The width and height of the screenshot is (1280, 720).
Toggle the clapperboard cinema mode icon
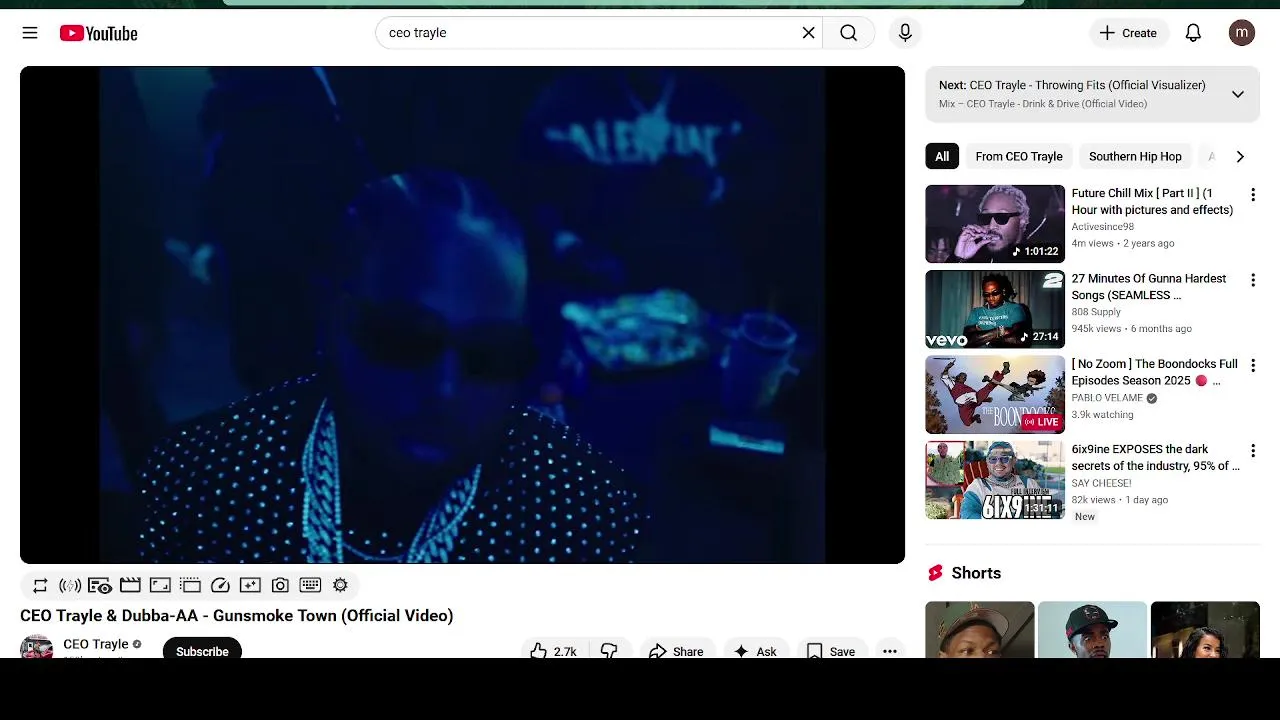click(130, 586)
